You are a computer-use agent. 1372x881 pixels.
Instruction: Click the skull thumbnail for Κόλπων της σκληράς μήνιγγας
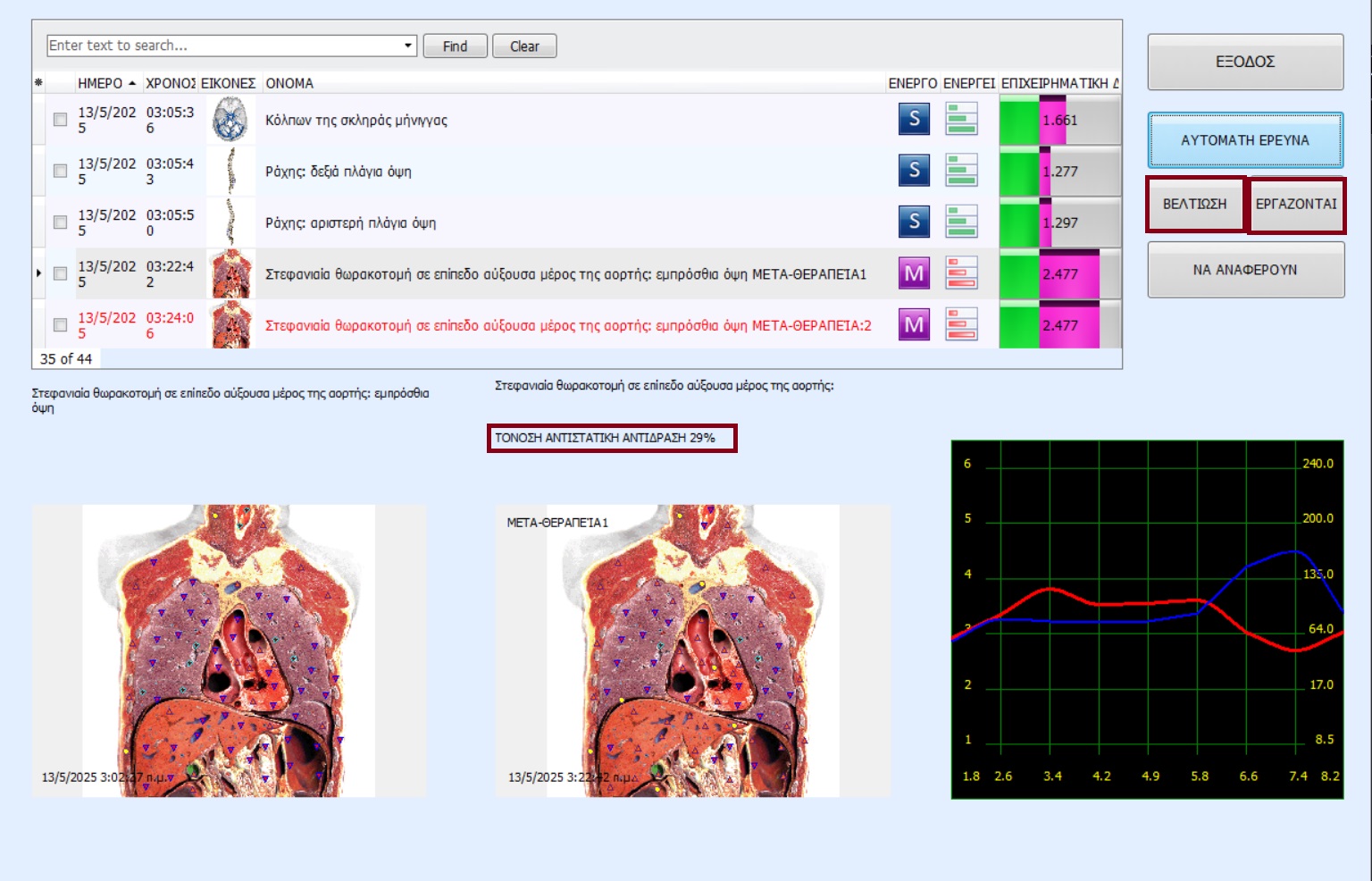(230, 120)
